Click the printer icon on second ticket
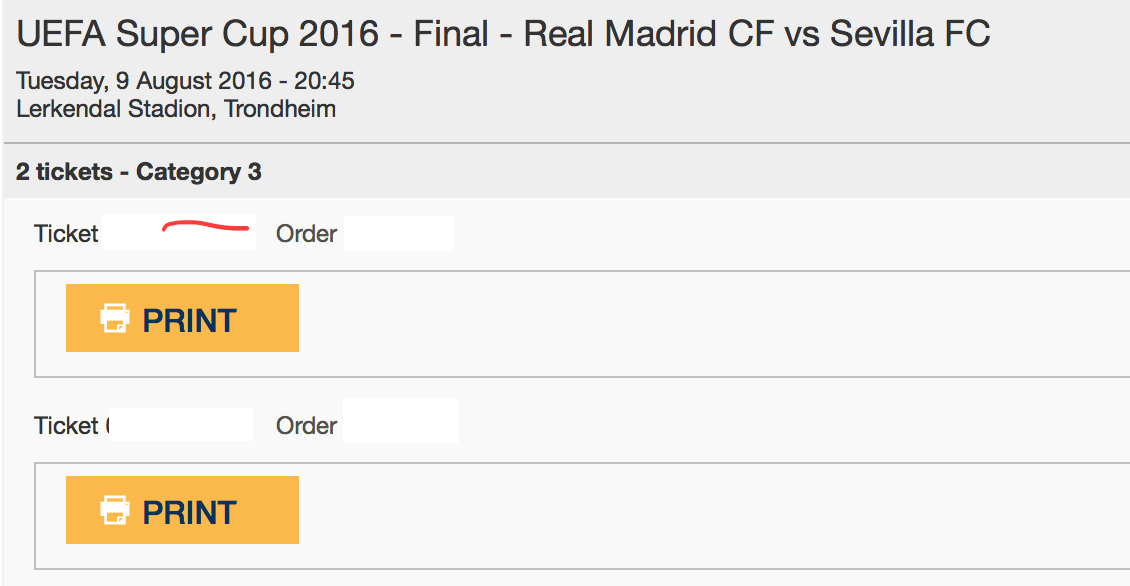The height and width of the screenshot is (586, 1130). click(x=115, y=510)
